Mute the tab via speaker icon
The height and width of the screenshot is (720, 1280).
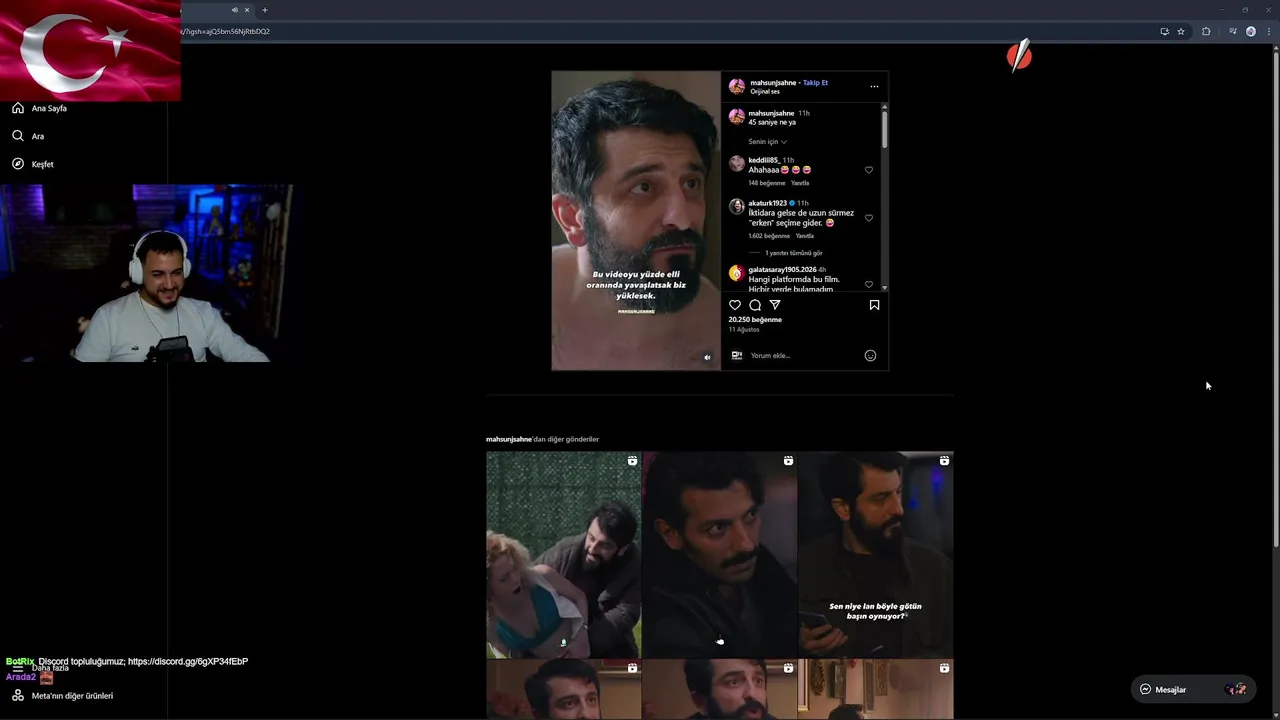tap(235, 10)
